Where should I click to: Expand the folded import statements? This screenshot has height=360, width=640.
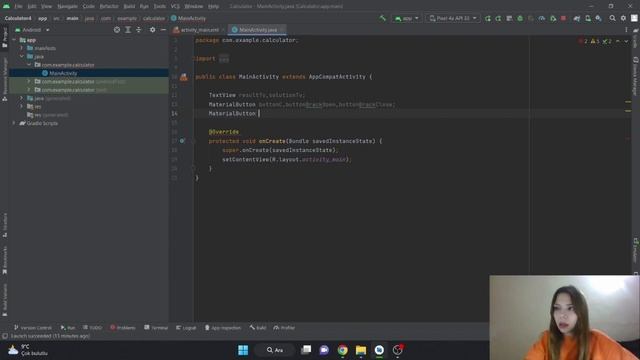(x=224, y=59)
